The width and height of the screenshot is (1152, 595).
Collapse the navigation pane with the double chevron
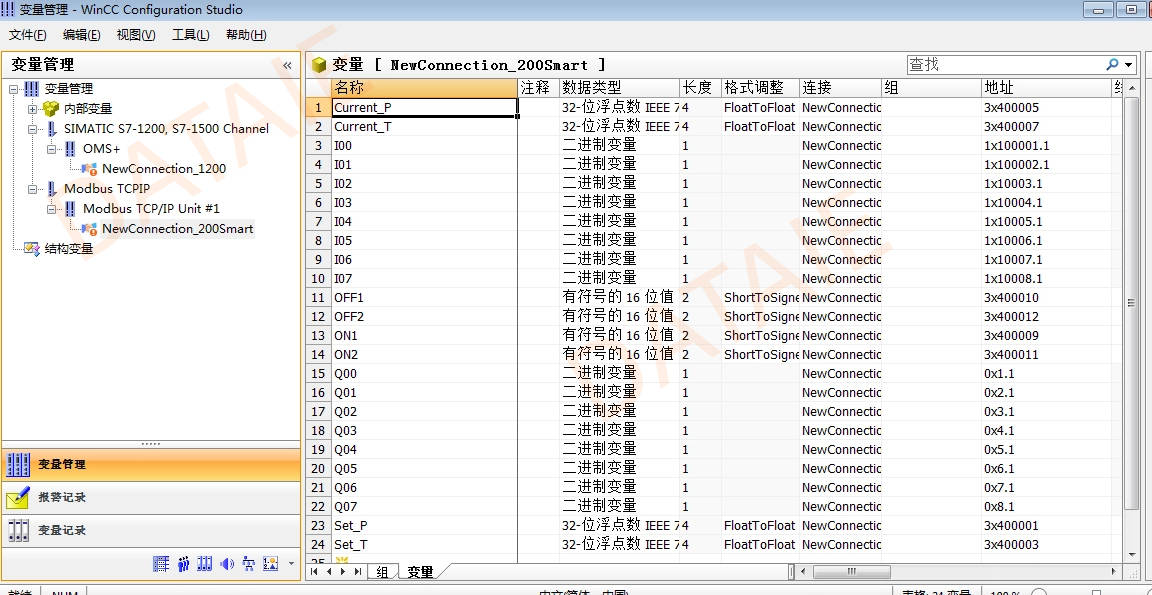(x=287, y=65)
